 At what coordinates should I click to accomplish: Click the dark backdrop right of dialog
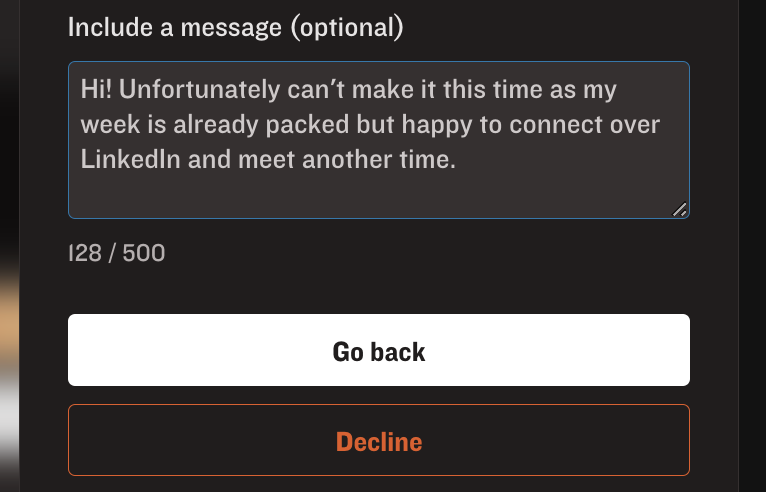point(752,246)
